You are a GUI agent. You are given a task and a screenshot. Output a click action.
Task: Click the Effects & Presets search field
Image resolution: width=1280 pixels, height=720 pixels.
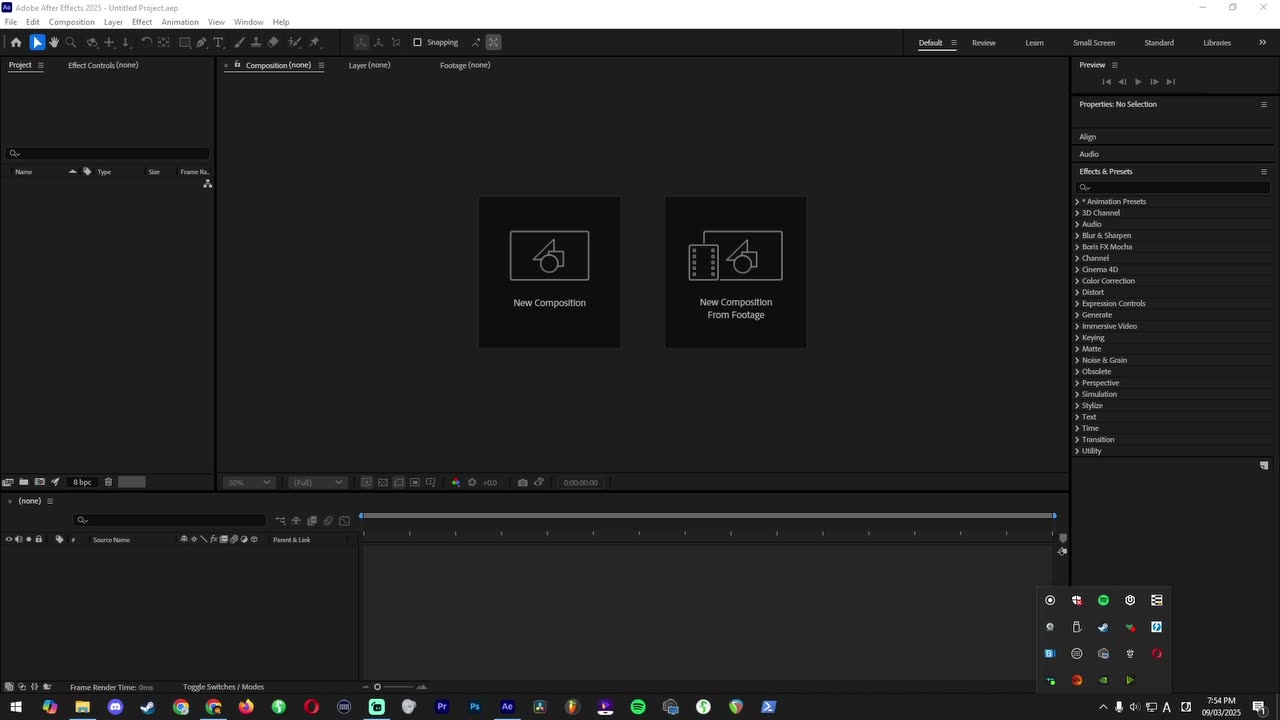tap(1173, 187)
